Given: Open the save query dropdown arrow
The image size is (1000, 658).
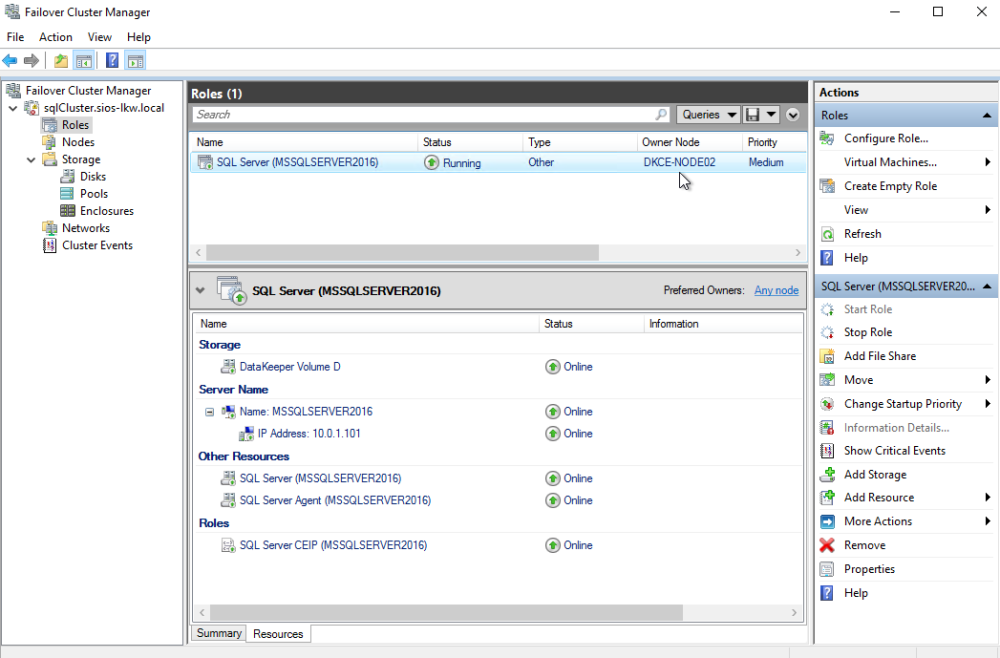Looking at the screenshot, I should pyautogui.click(x=771, y=115).
